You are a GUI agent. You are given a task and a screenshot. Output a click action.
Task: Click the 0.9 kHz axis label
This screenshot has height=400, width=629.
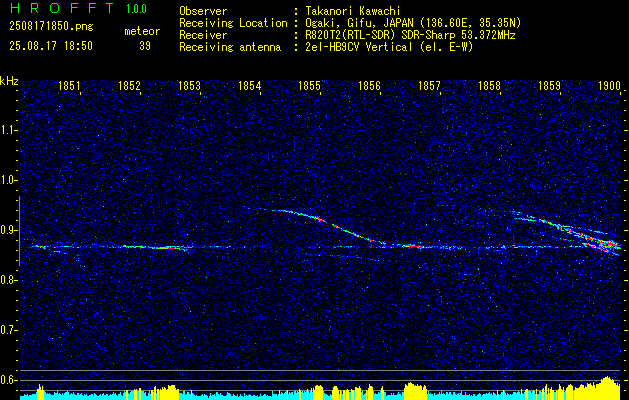coord(7,230)
